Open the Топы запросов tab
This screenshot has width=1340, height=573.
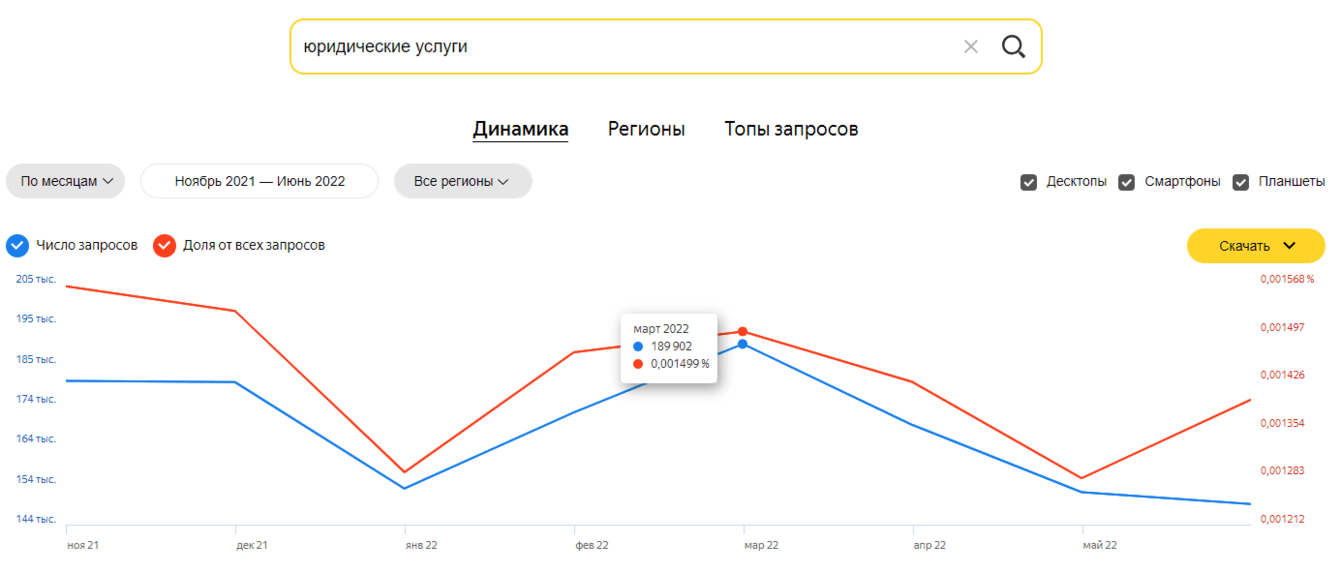coord(791,129)
